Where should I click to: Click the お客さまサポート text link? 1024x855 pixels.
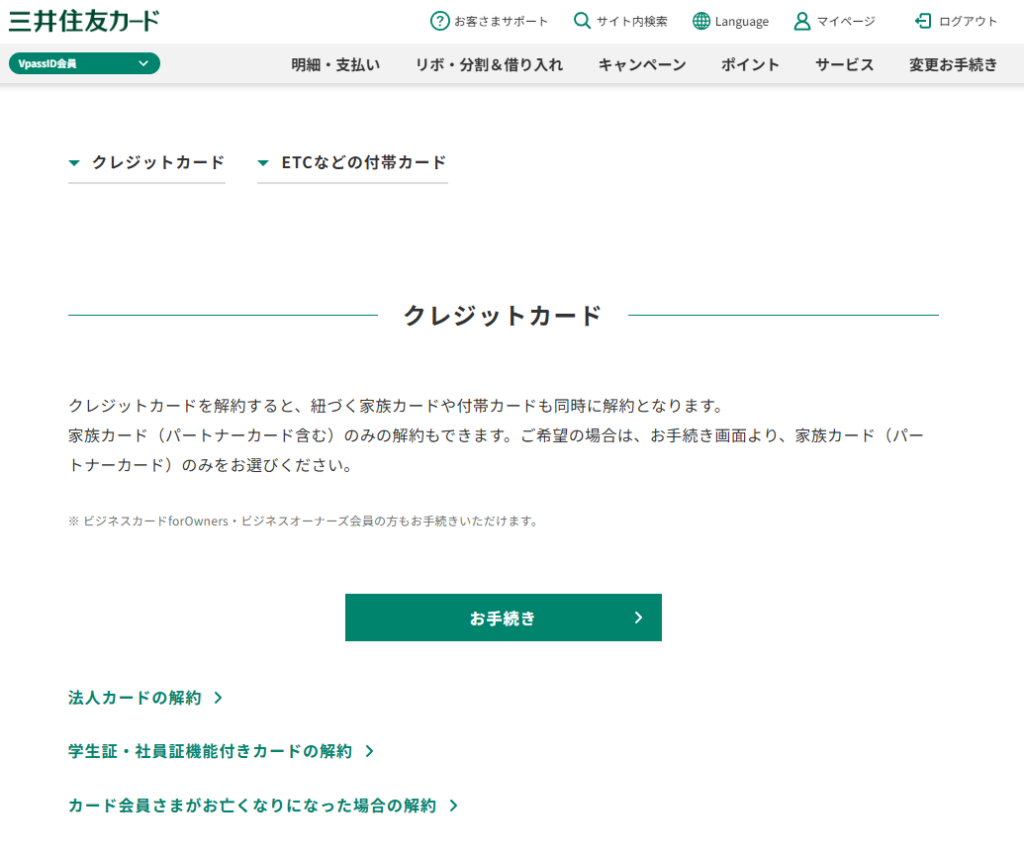tap(501, 21)
